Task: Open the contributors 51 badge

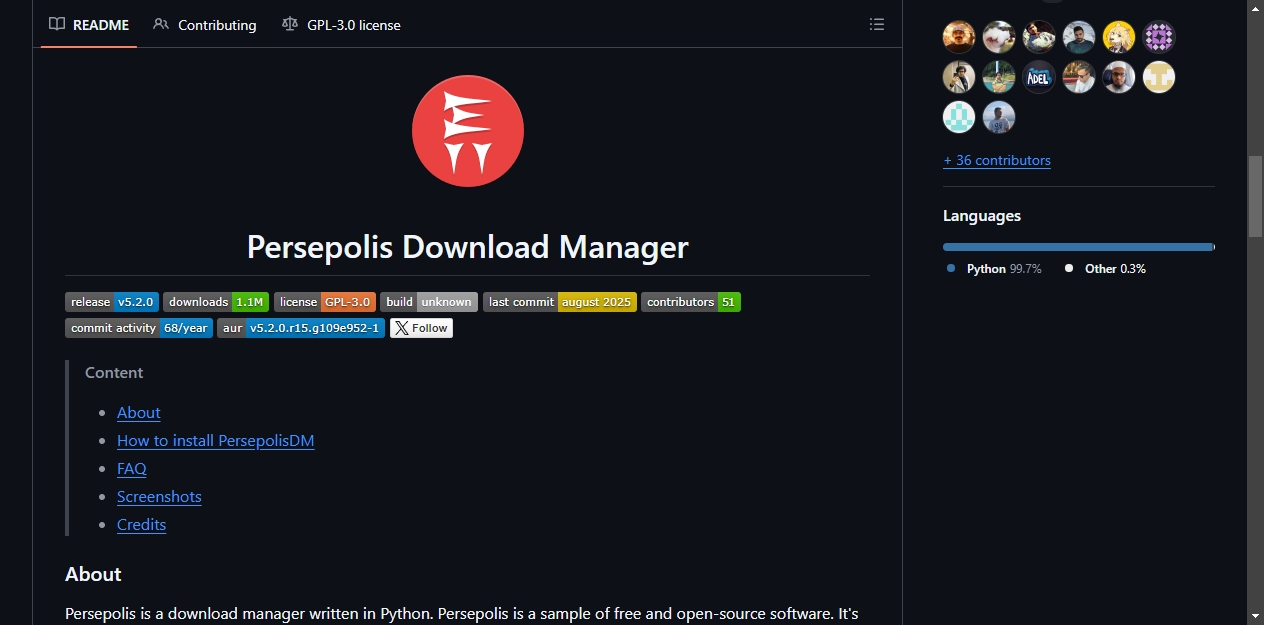Action: 691,302
